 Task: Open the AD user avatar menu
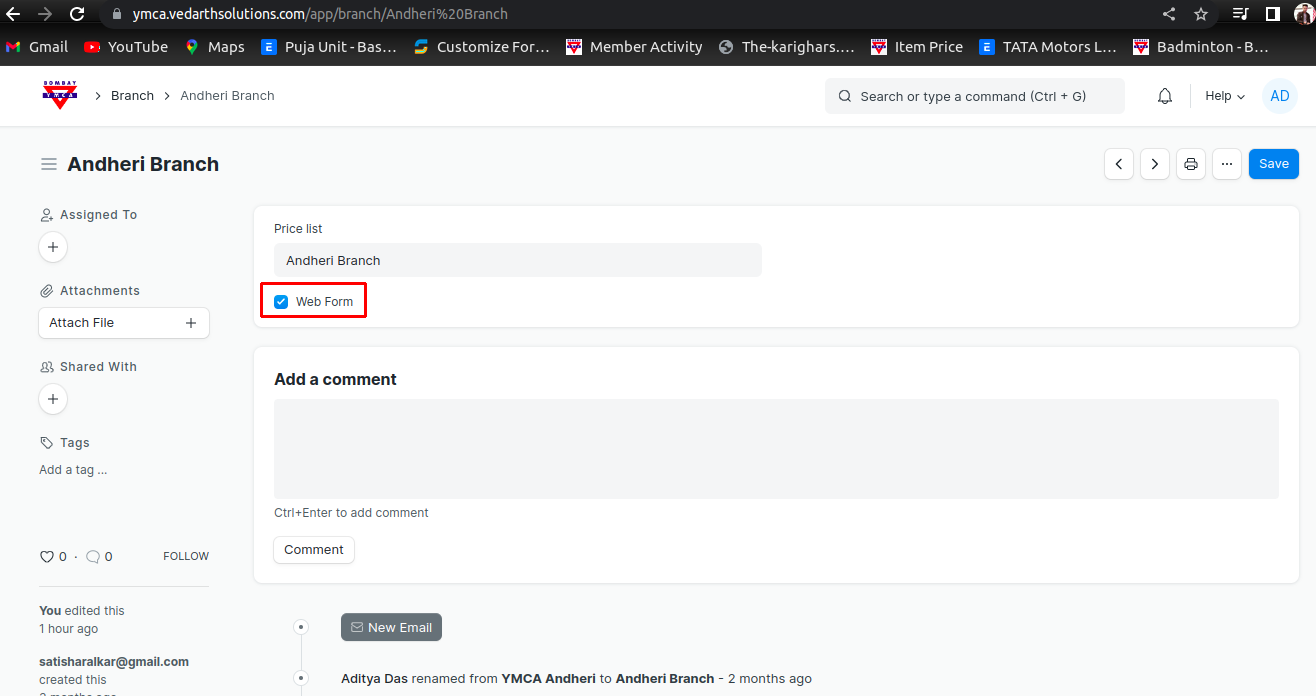click(1280, 96)
